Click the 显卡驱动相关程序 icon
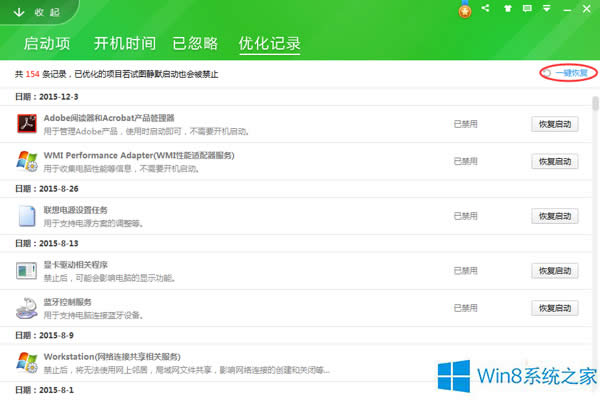The height and width of the screenshot is (400, 600). pyautogui.click(x=26, y=271)
